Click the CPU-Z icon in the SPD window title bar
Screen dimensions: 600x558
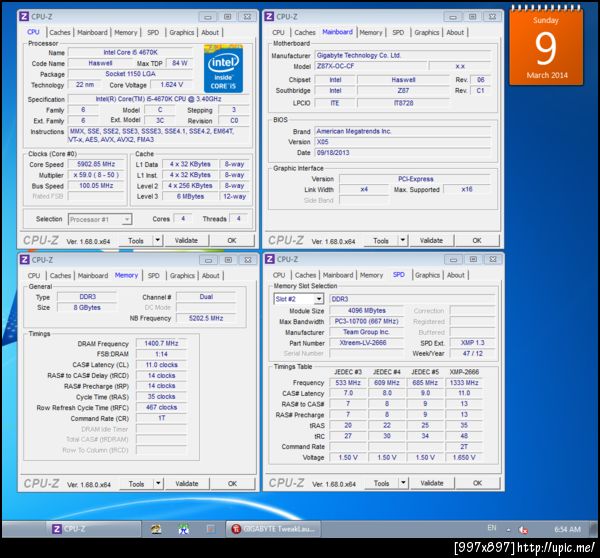pyautogui.click(x=269, y=259)
